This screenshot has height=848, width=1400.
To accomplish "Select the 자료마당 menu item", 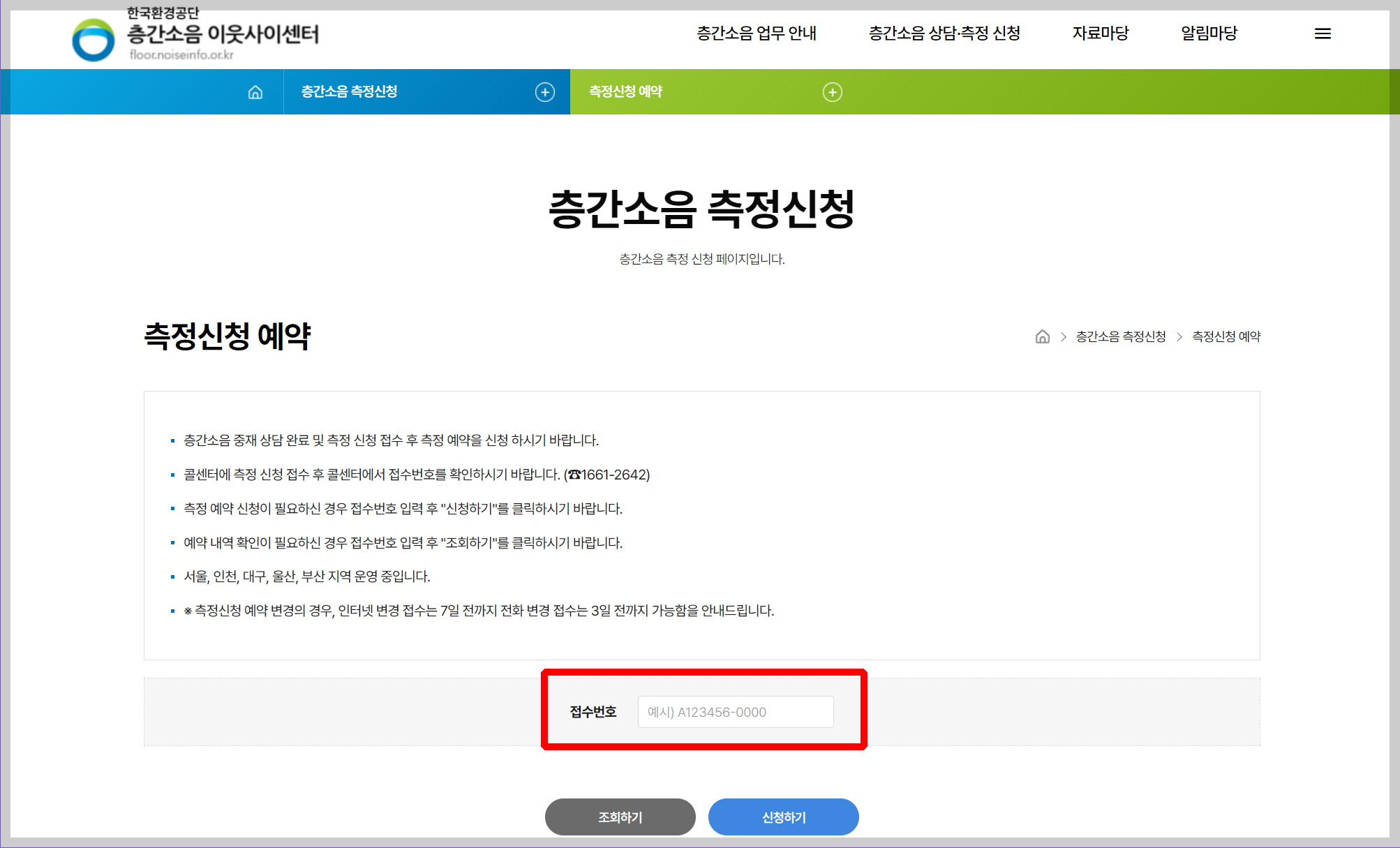I will coord(1100,33).
